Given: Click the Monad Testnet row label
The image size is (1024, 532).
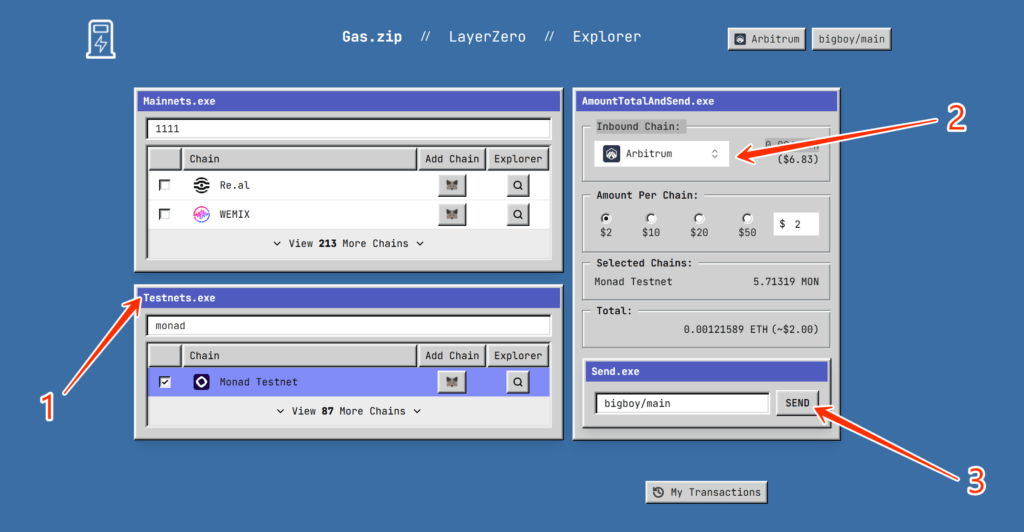Looking at the screenshot, I should 259,382.
